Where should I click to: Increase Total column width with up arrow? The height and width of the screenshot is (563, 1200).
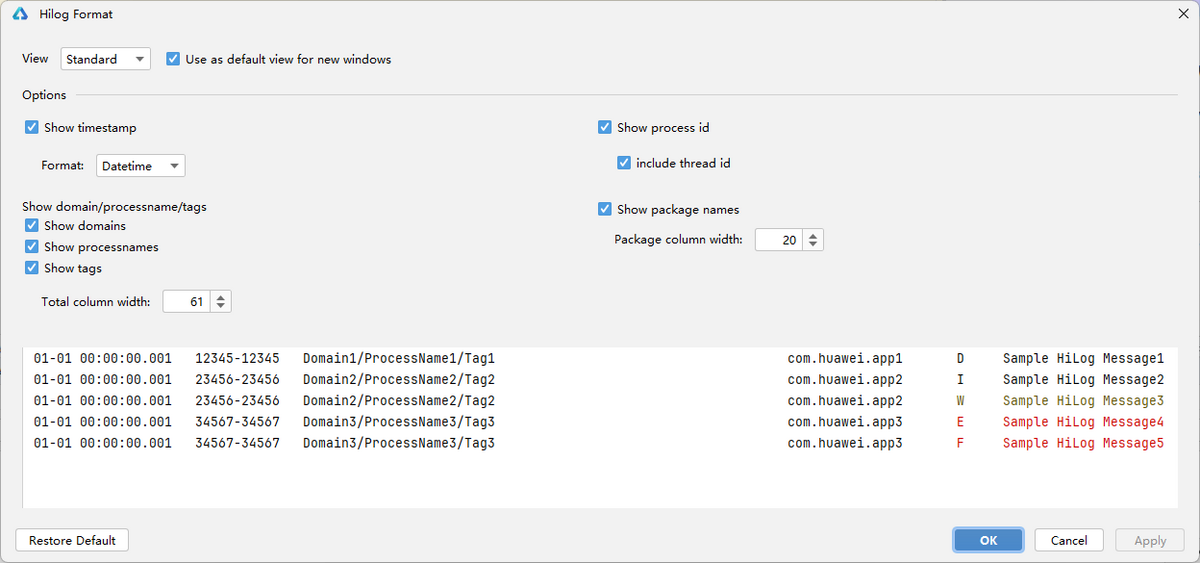click(221, 297)
